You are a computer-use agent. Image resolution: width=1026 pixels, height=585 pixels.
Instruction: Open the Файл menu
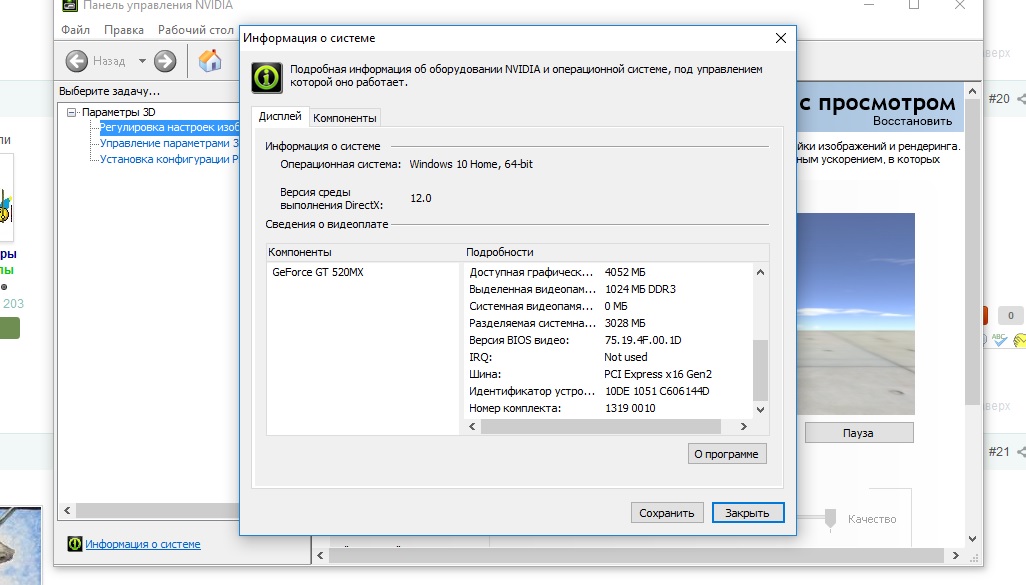point(75,29)
